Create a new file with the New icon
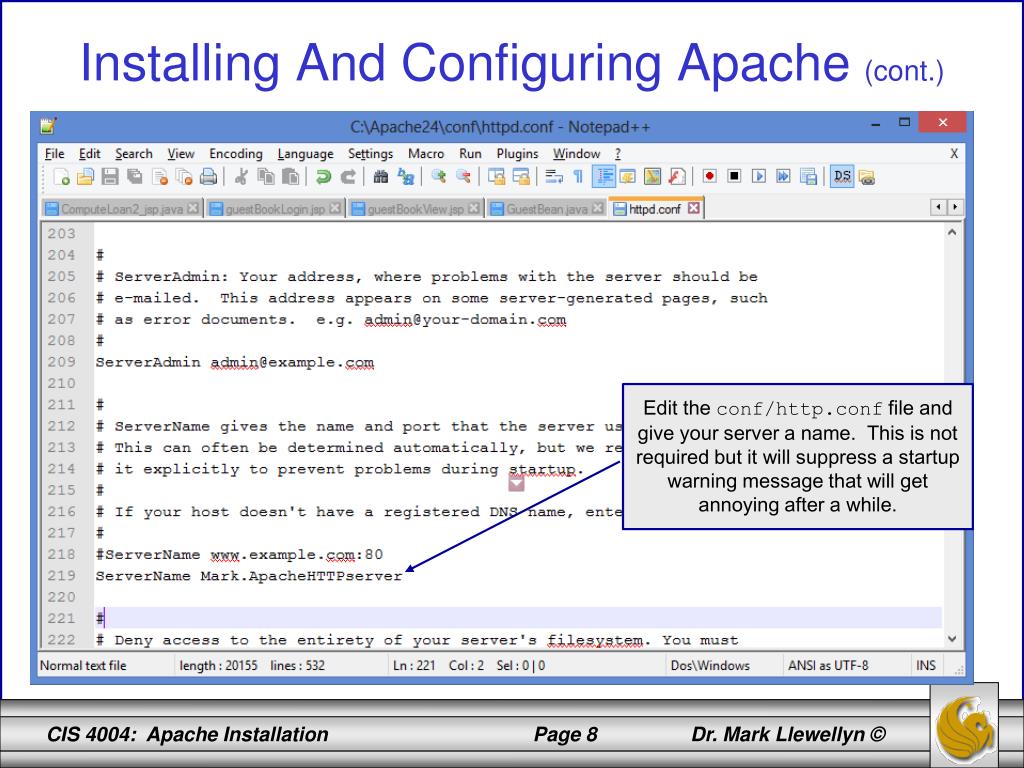Viewport: 1024px width, 768px height. [x=61, y=176]
